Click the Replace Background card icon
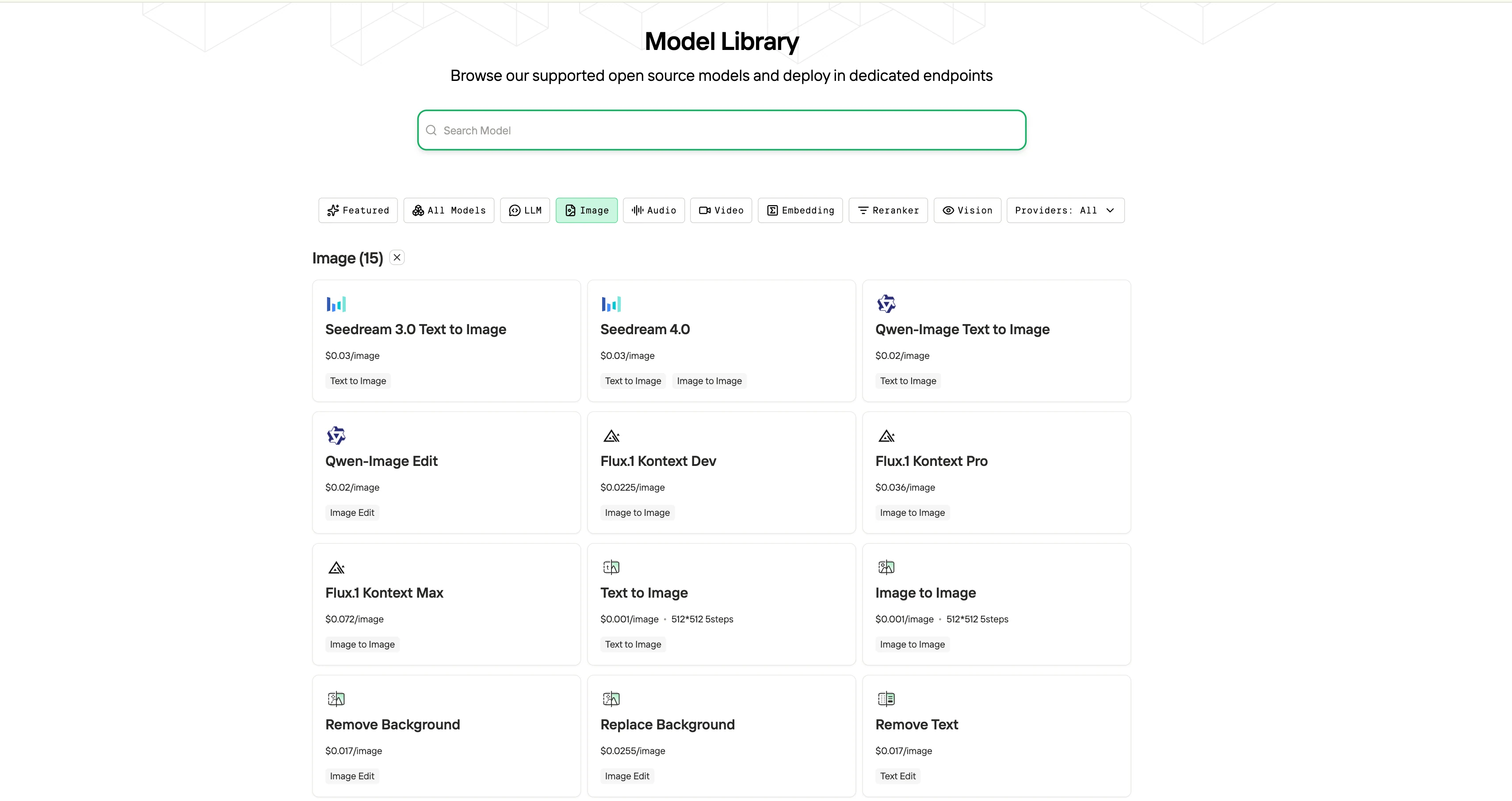Image resolution: width=1512 pixels, height=801 pixels. pos(611,699)
